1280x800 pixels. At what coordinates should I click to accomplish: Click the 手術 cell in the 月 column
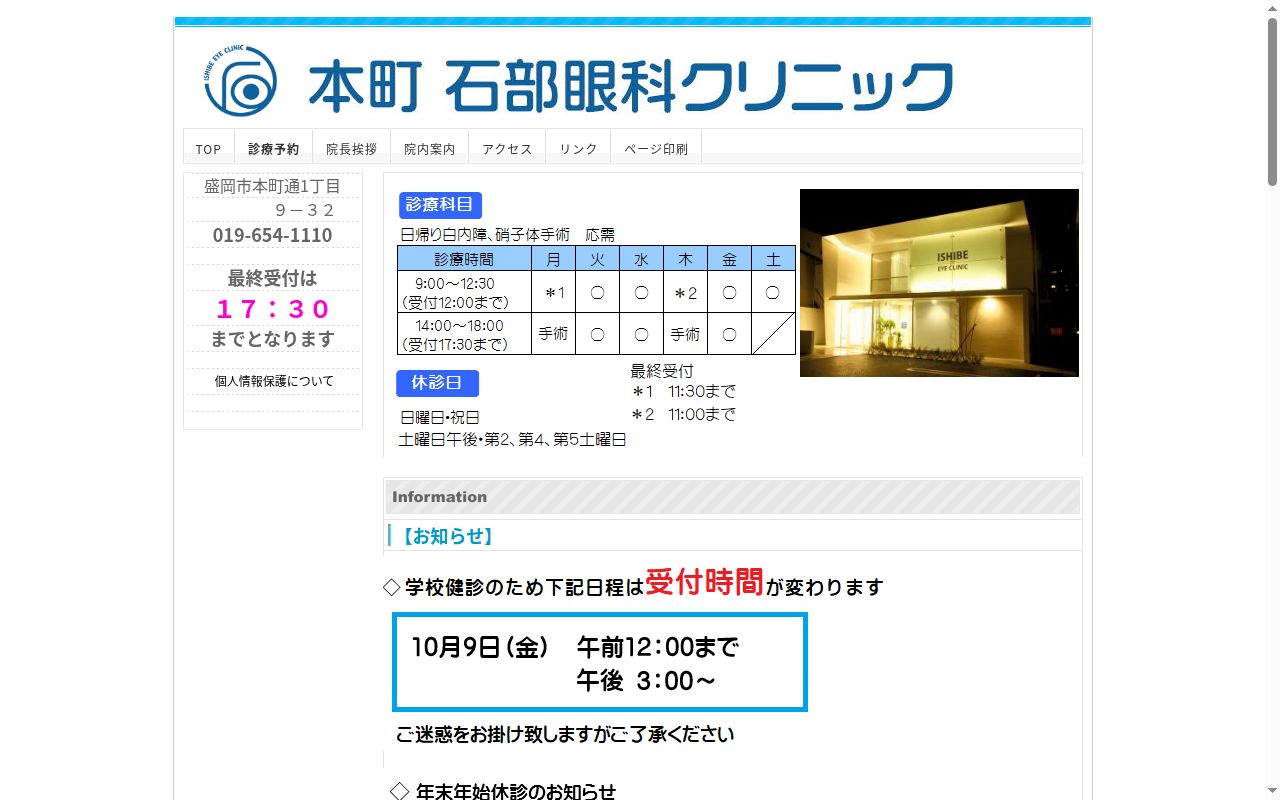[x=553, y=334]
